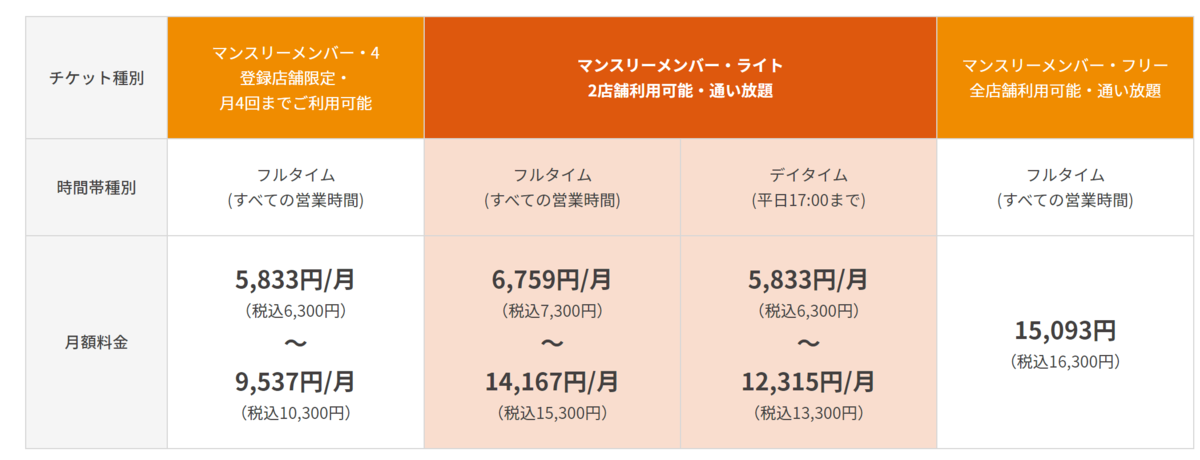Click the 14,167円/月 price
Viewport: 1200px width, 460px height.
coord(552,381)
